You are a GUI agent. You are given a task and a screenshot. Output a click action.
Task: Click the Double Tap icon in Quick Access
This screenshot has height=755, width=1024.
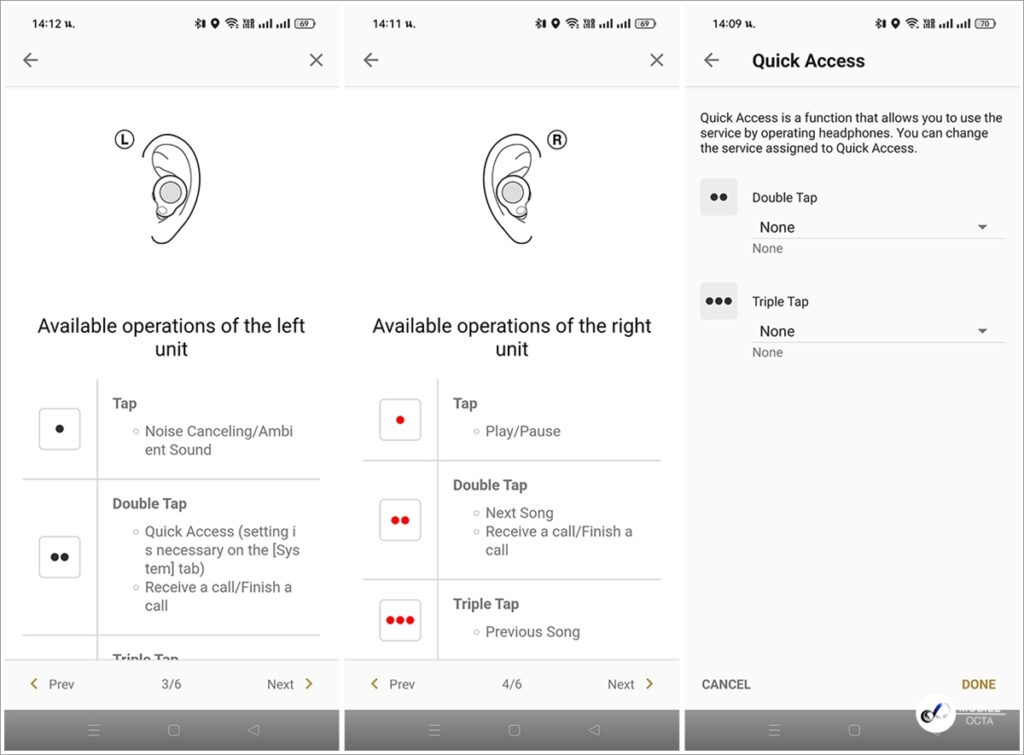tap(718, 197)
